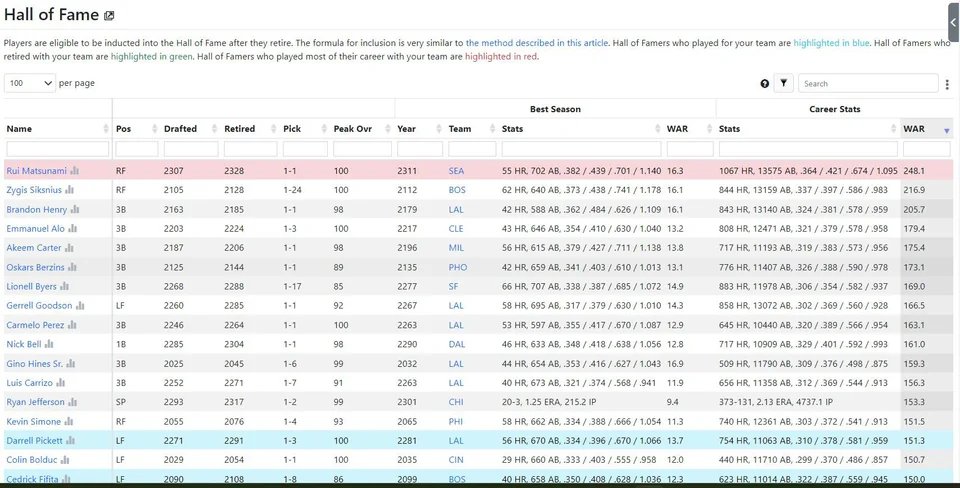This screenshot has height=488, width=960.
Task: Sort table by Name column
Action: coord(58,129)
